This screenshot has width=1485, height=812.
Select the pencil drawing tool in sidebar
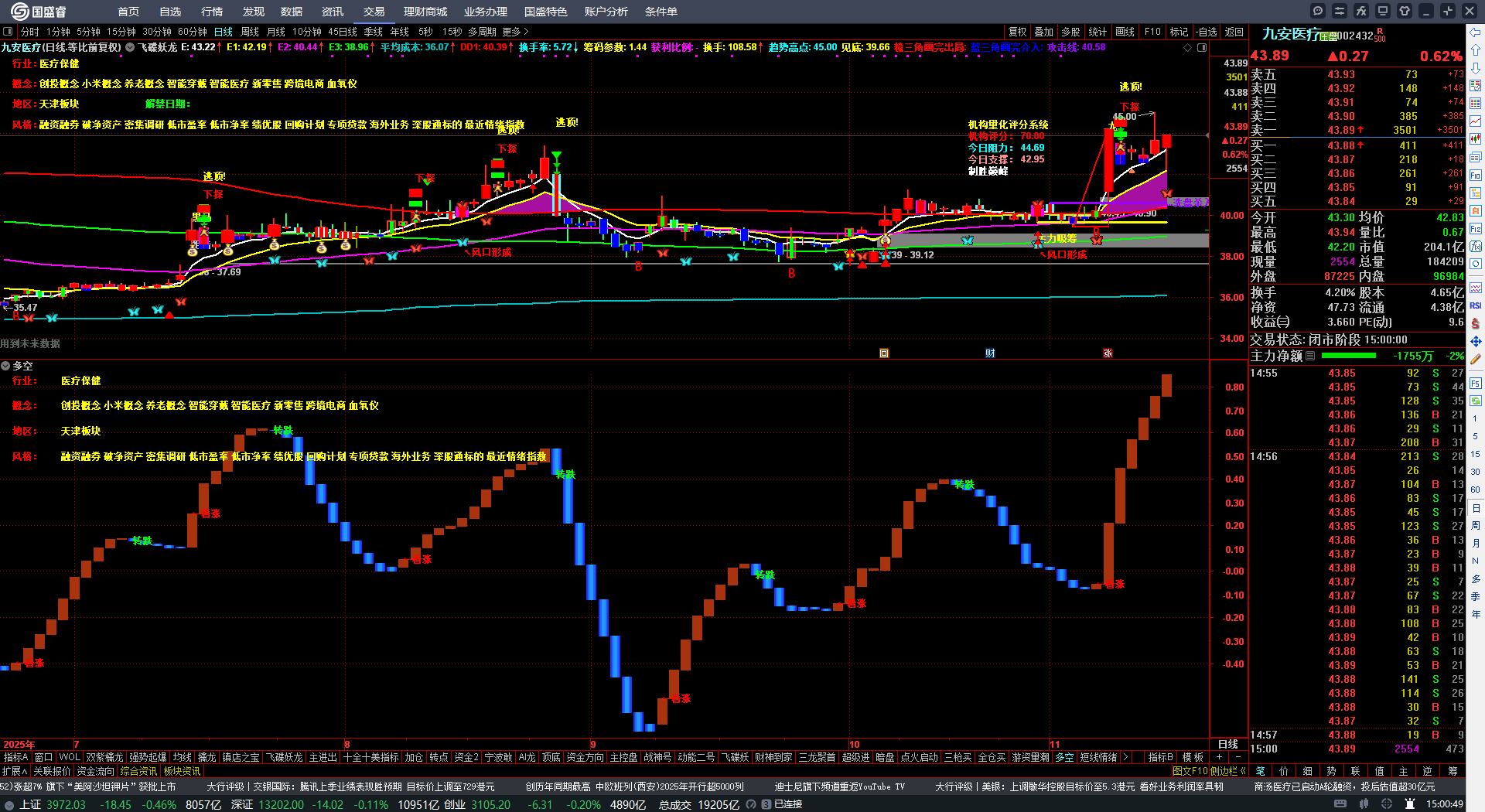tap(1476, 359)
